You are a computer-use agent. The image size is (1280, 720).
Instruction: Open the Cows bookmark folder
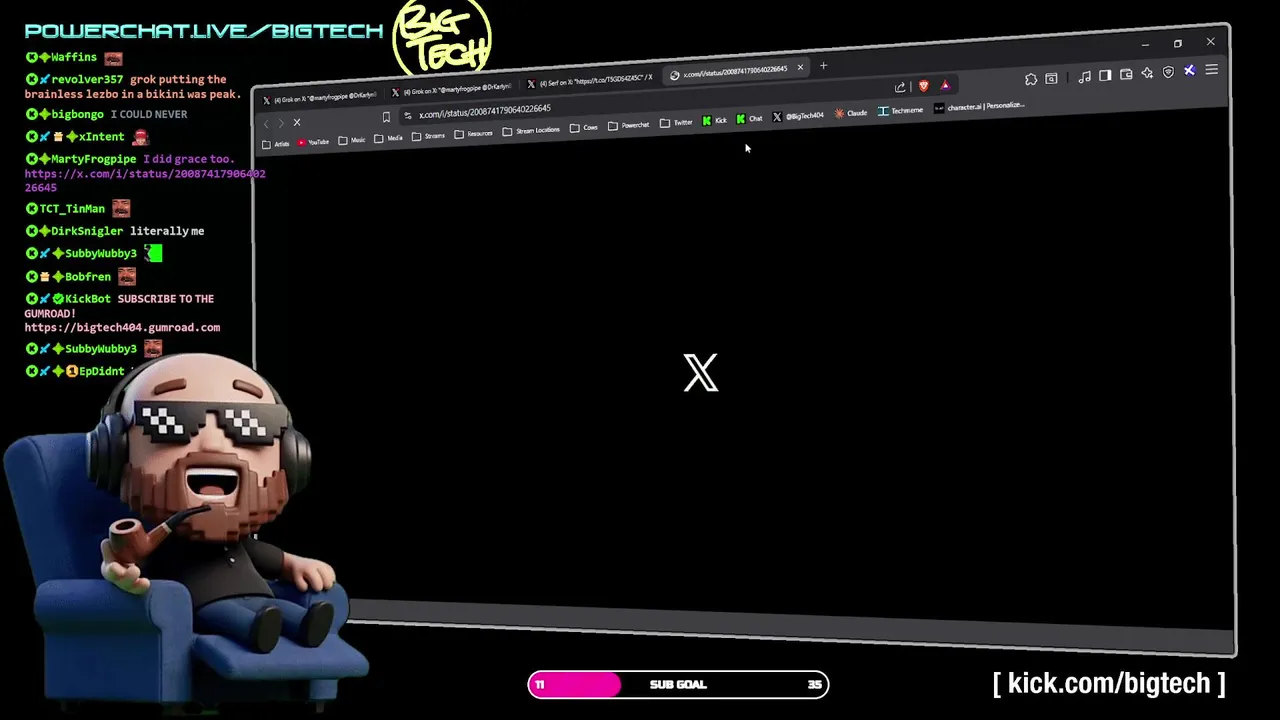[x=583, y=128]
